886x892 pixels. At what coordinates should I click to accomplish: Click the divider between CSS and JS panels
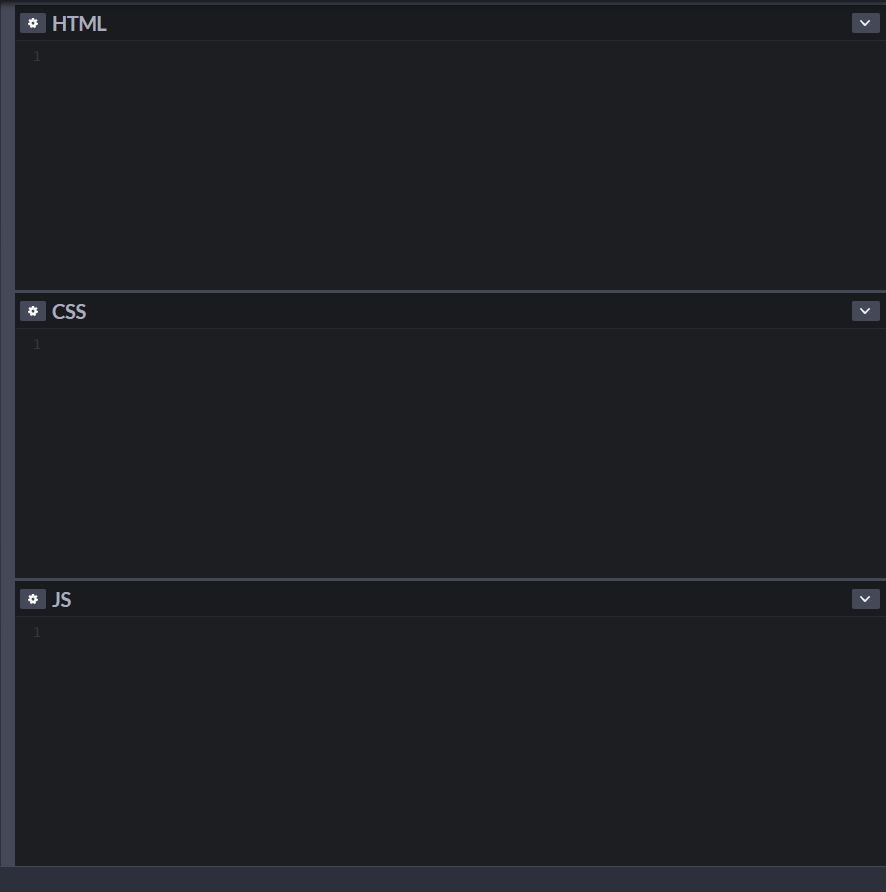(450, 579)
